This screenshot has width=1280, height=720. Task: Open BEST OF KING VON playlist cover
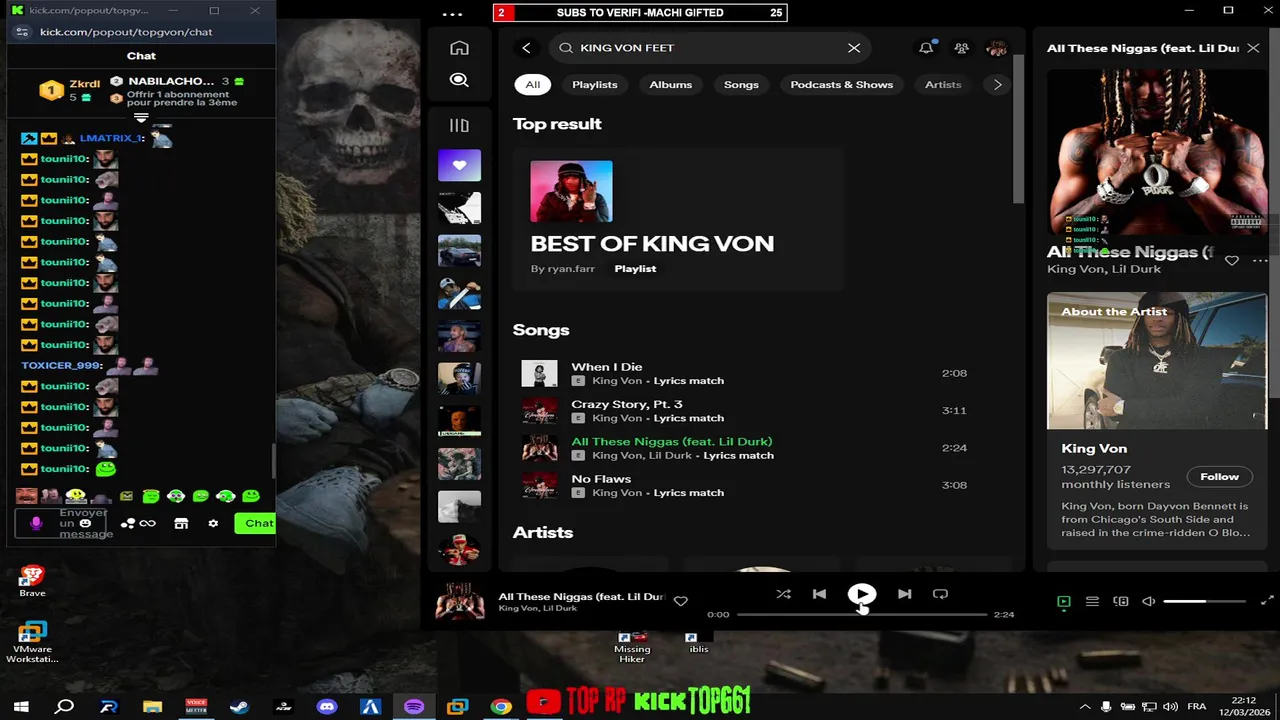(571, 191)
